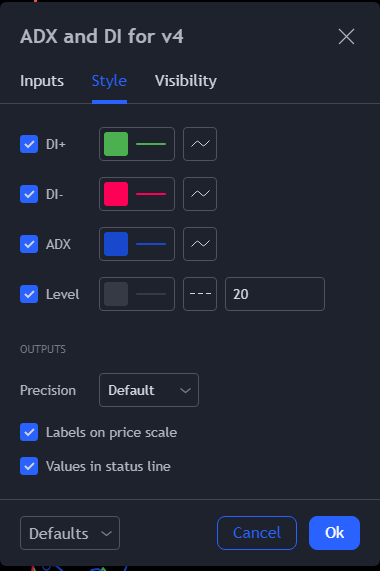Pick the gray Level color swatch

tap(116, 294)
